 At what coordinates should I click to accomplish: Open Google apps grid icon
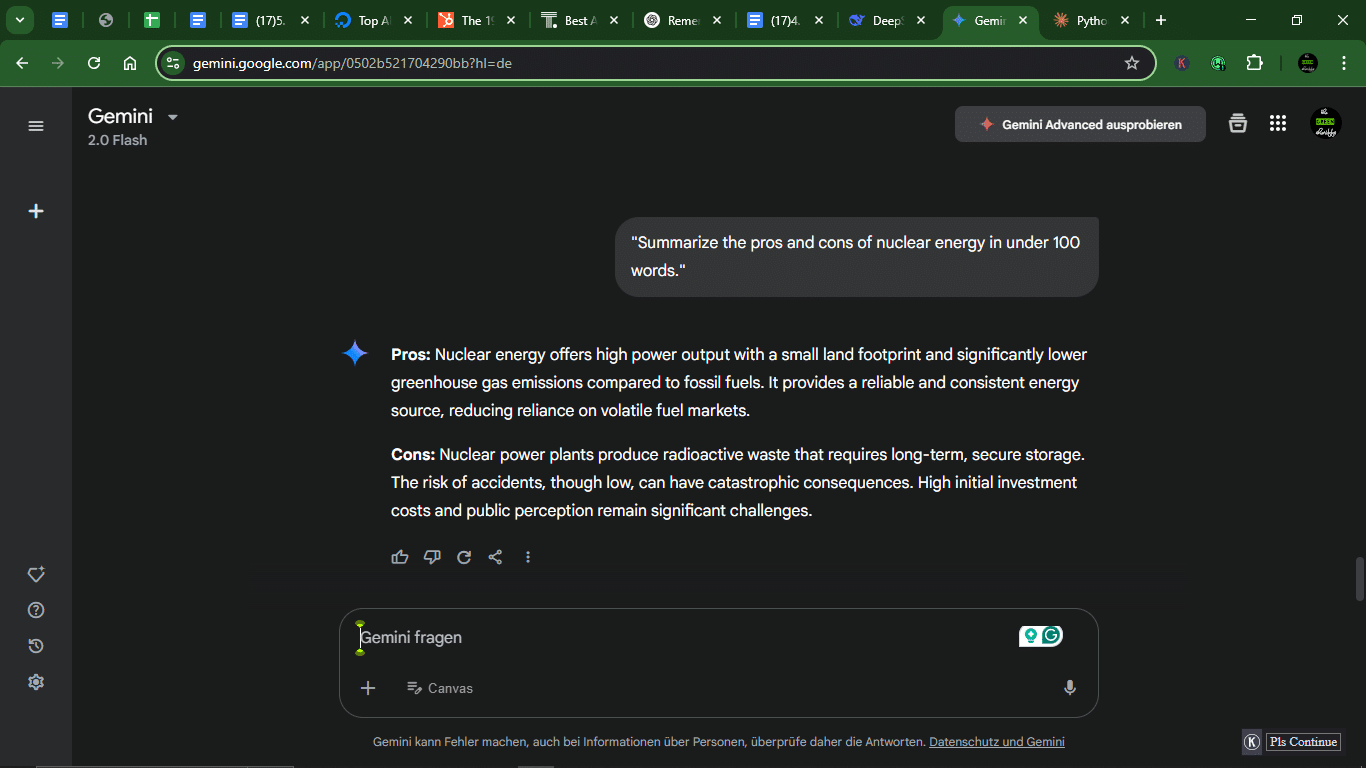[1277, 123]
